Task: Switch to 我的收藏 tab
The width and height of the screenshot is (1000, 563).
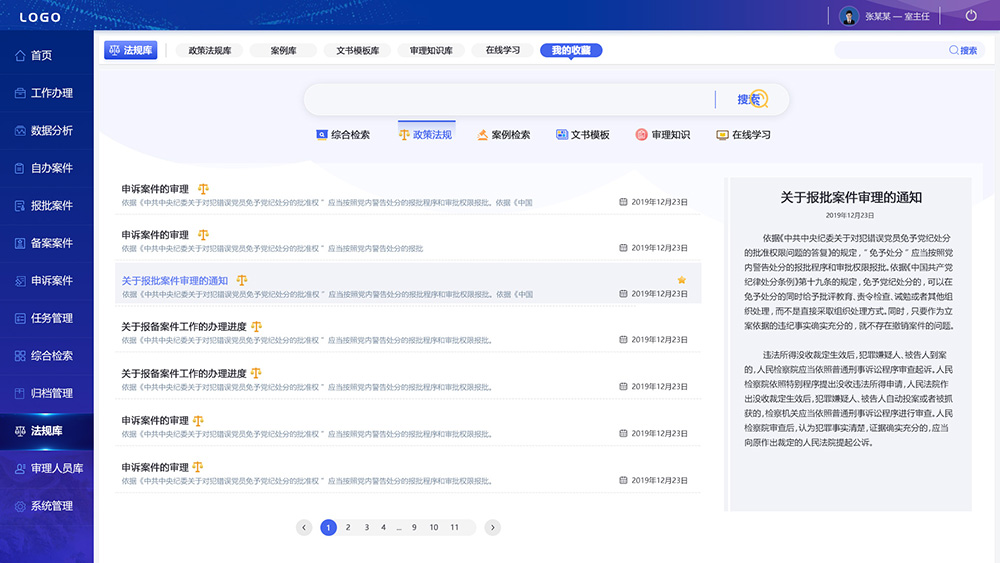Action: pos(571,50)
